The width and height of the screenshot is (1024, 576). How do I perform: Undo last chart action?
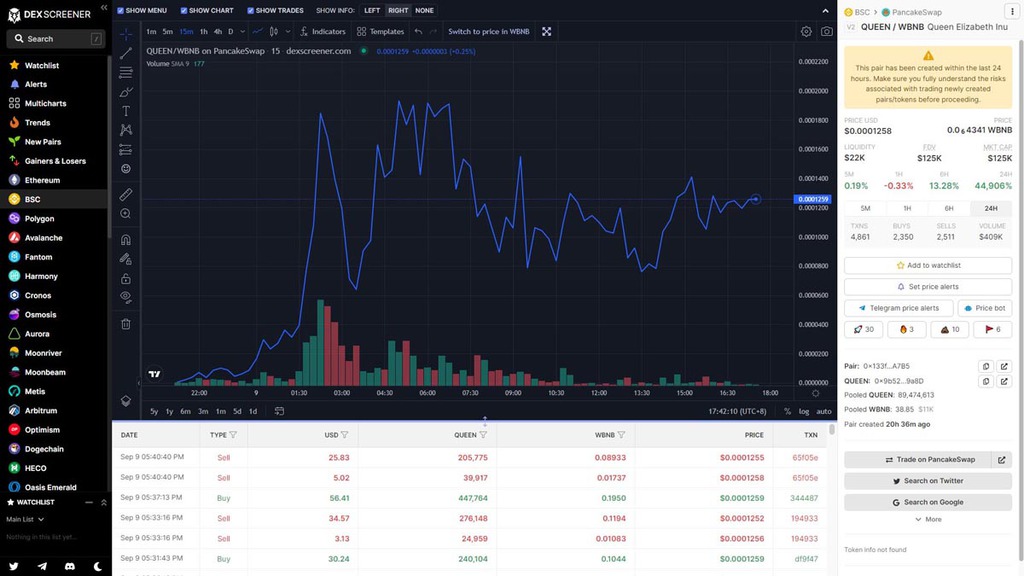pyautogui.click(x=419, y=31)
